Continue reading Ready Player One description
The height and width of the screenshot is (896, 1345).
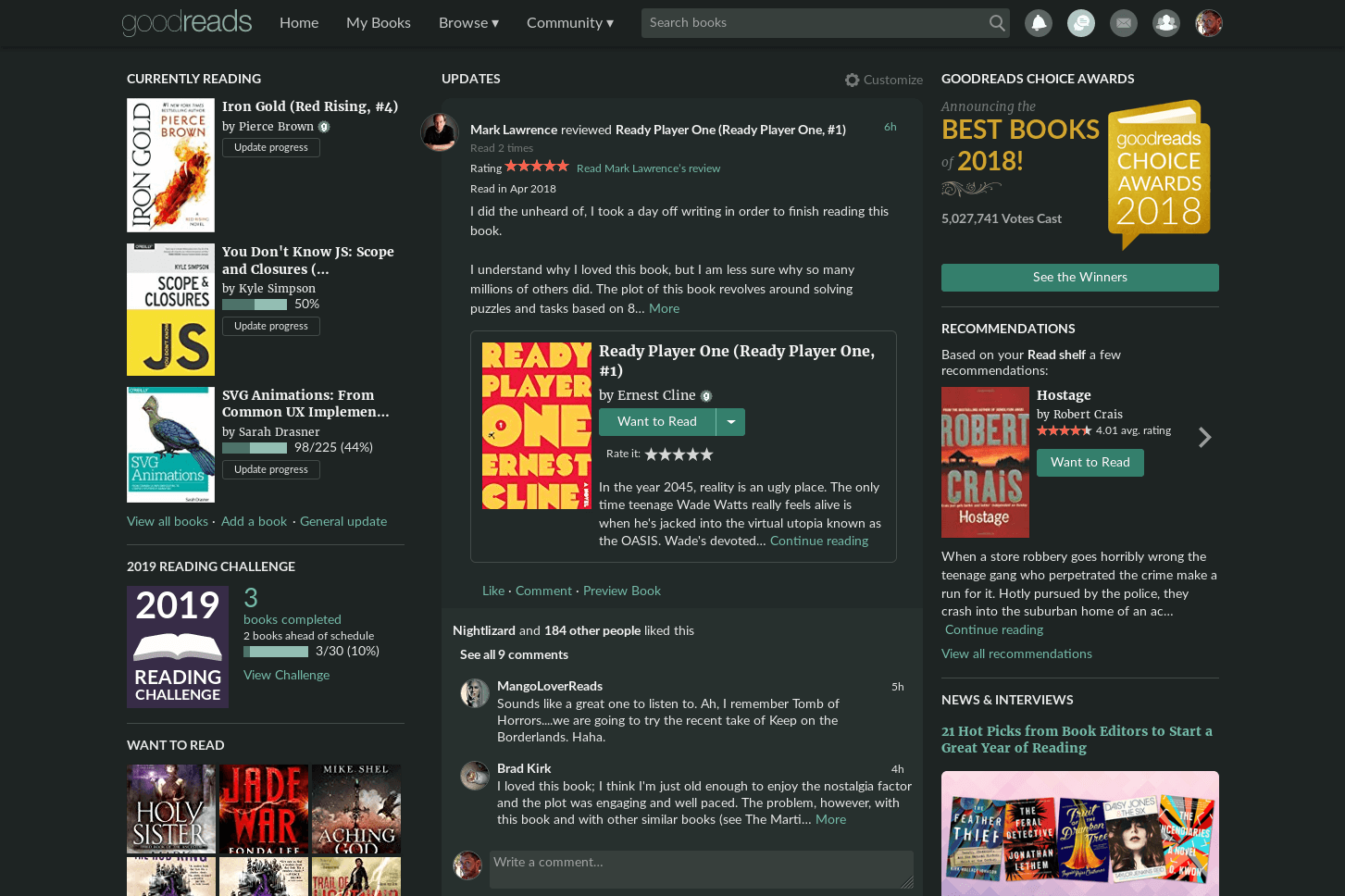pyautogui.click(x=819, y=541)
